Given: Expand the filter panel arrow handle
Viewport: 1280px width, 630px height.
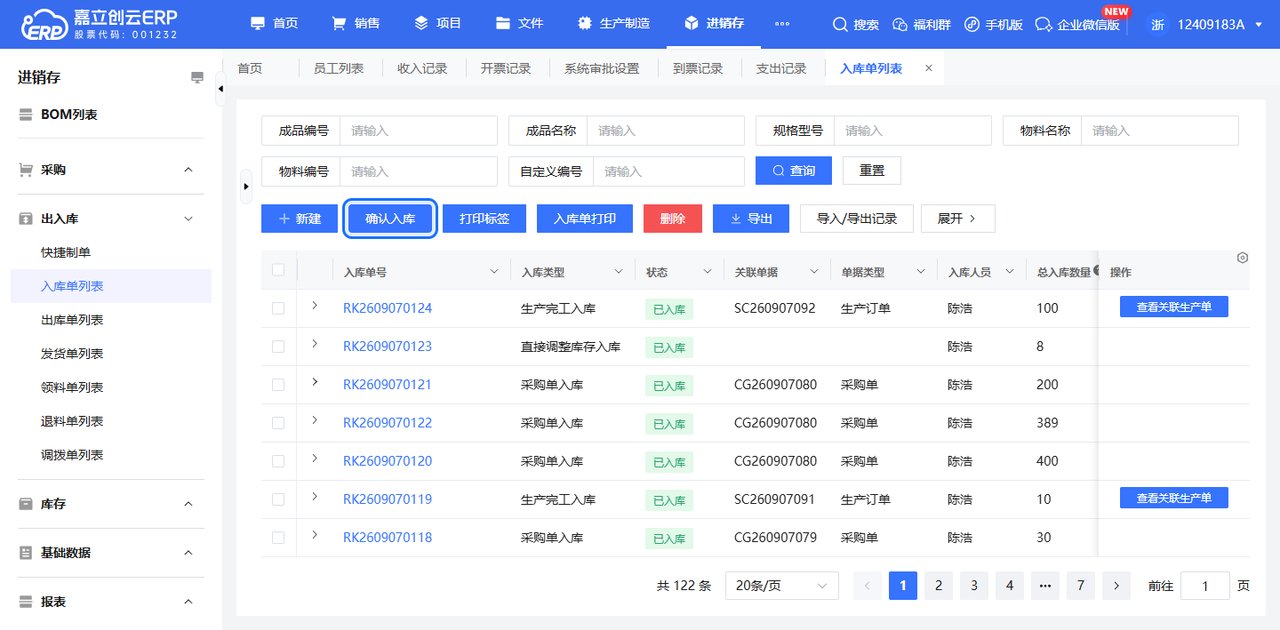Looking at the screenshot, I should (x=246, y=187).
